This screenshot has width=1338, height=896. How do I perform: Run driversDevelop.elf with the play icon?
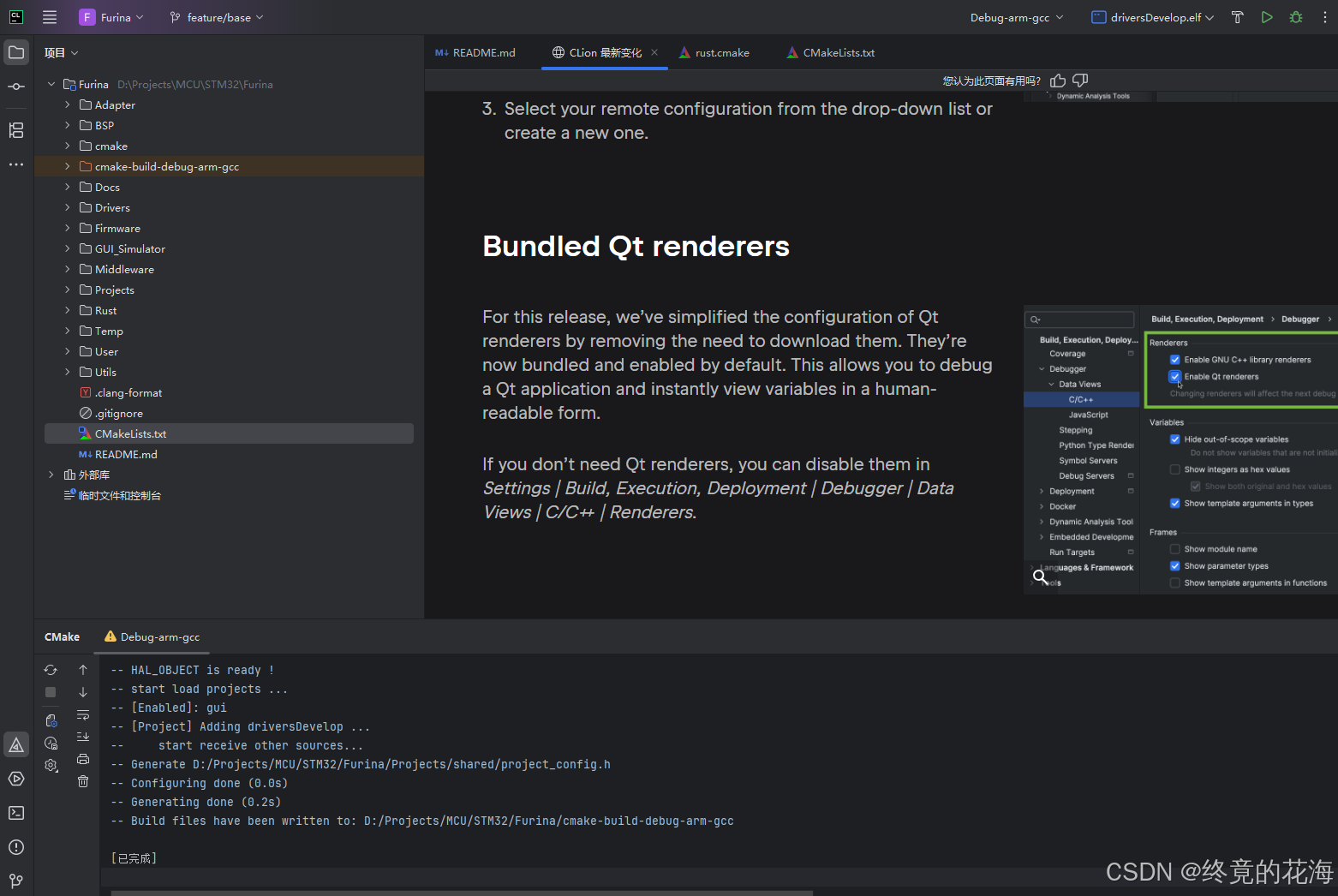pos(1267,17)
